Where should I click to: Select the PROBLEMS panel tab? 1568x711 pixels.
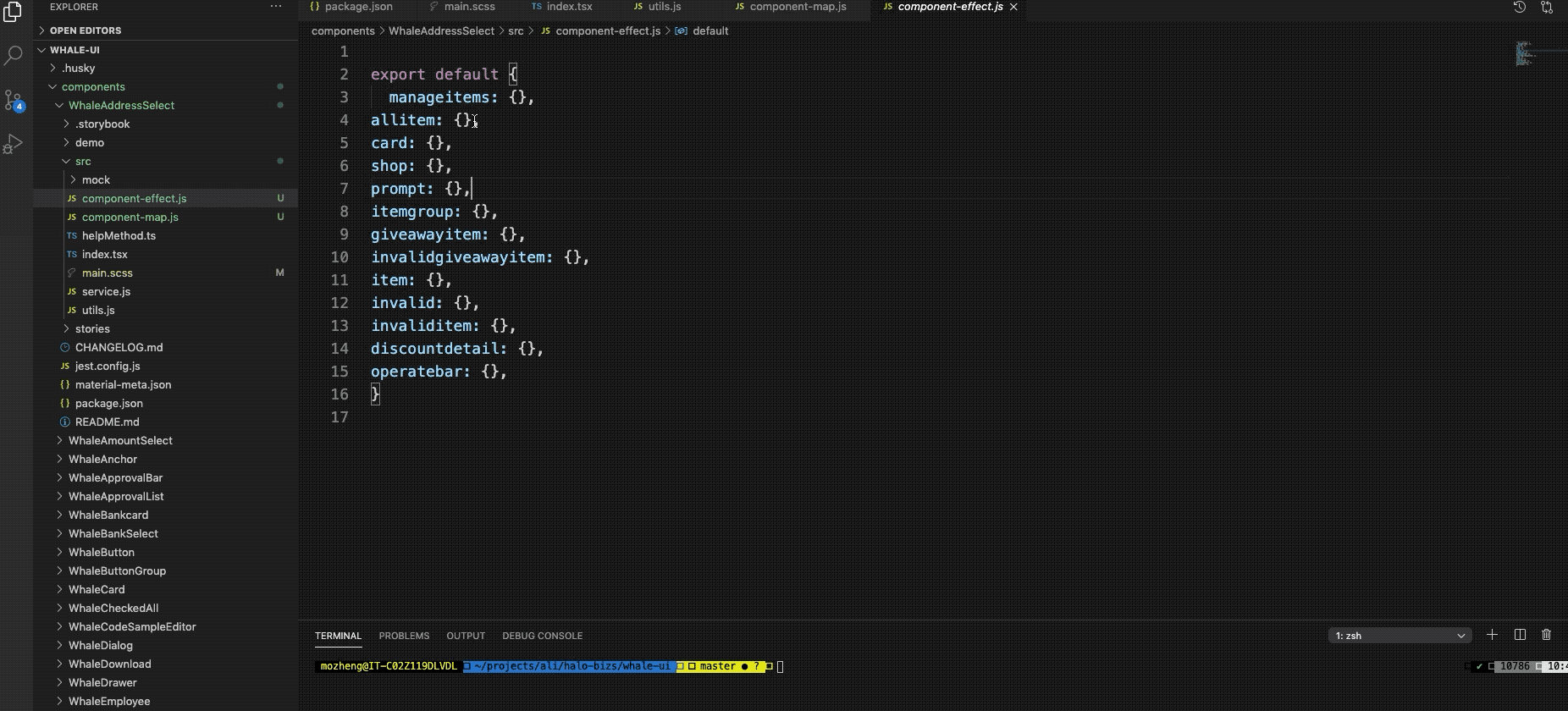404,636
